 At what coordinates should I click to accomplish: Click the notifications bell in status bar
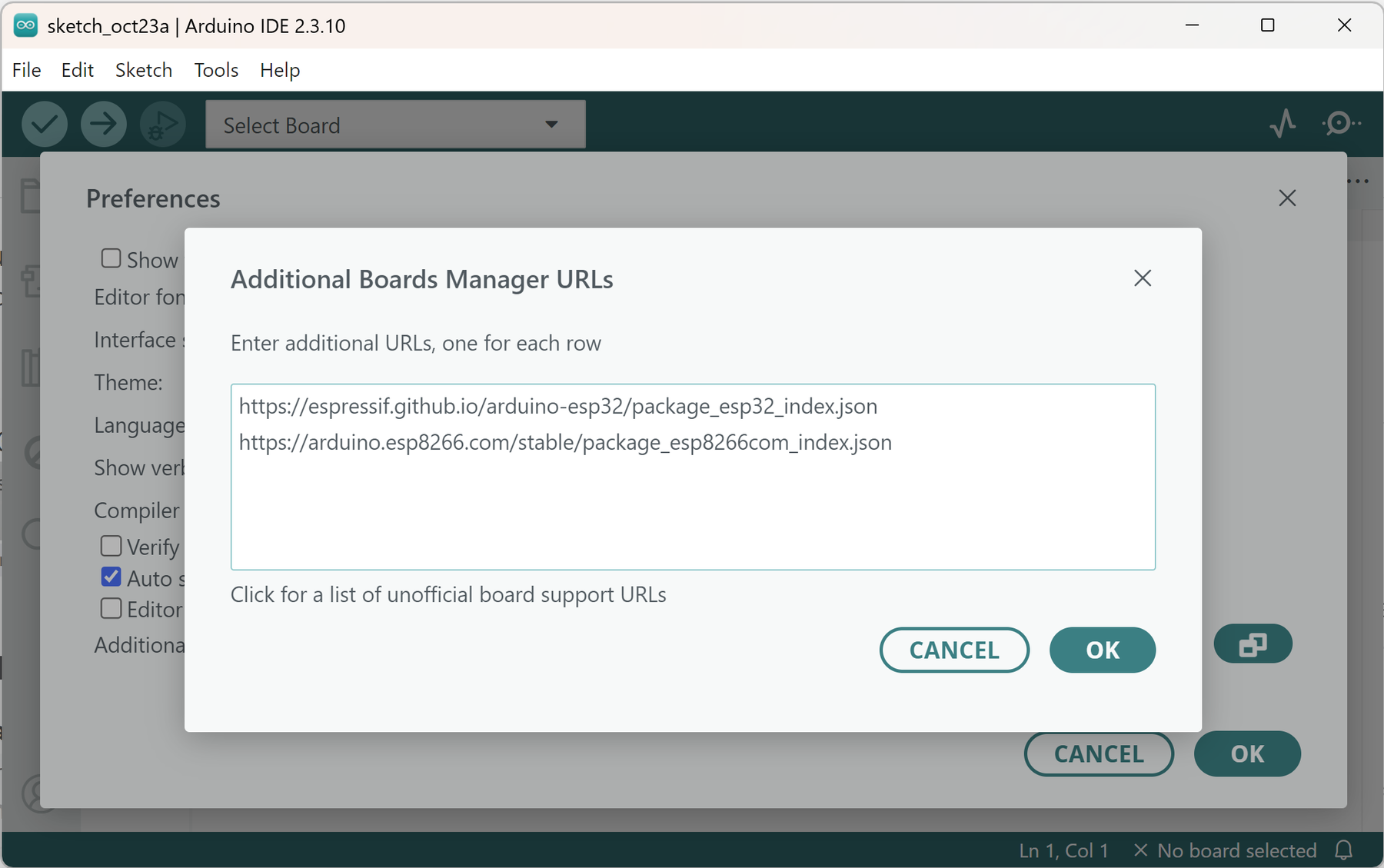coord(1344,850)
